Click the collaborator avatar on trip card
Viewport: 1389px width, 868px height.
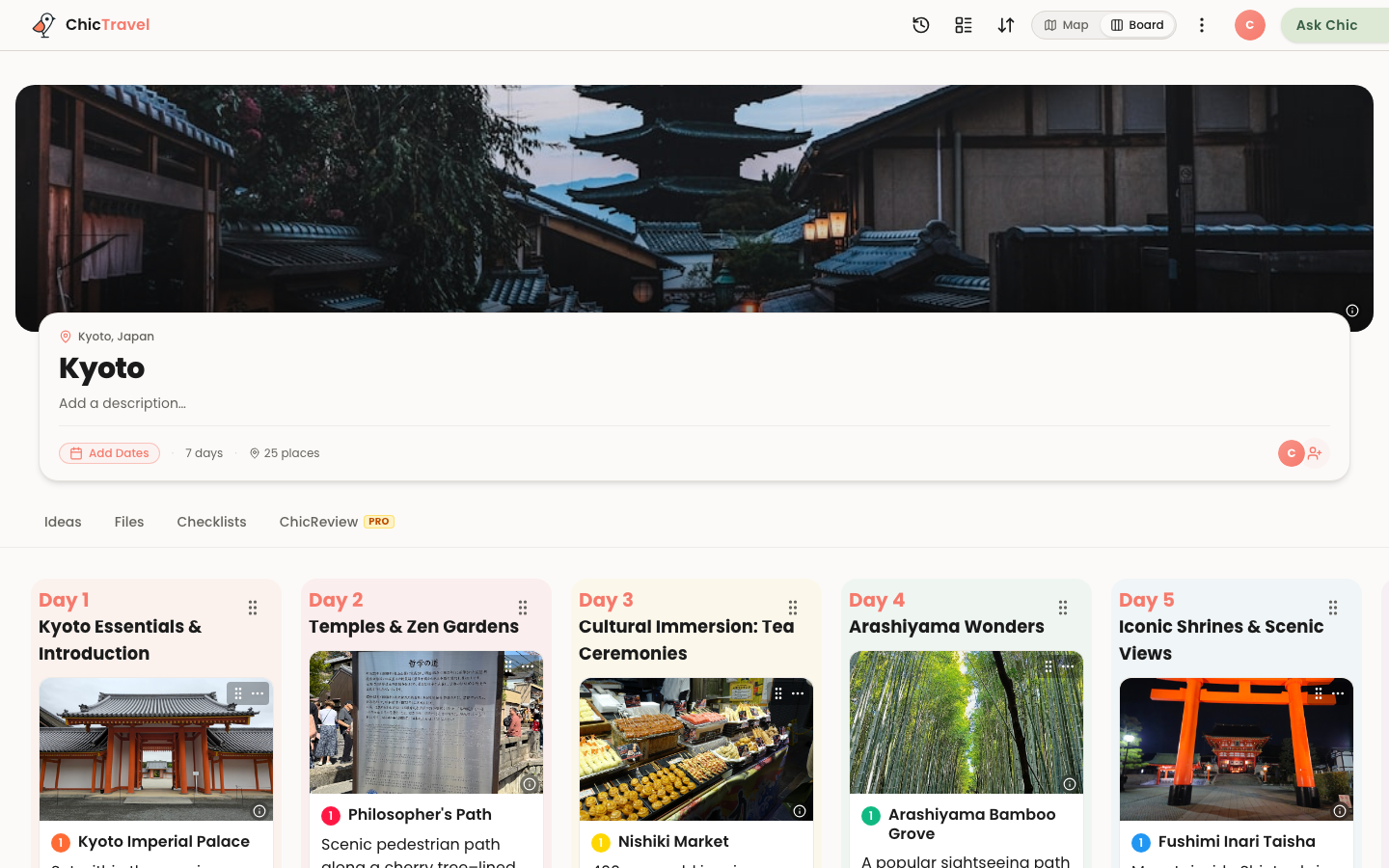[1292, 453]
